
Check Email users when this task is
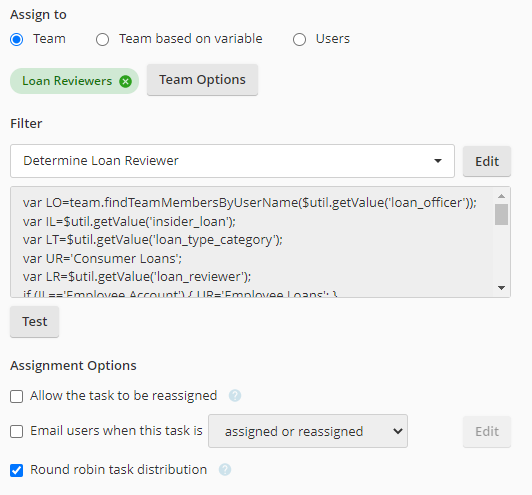(x=17, y=432)
